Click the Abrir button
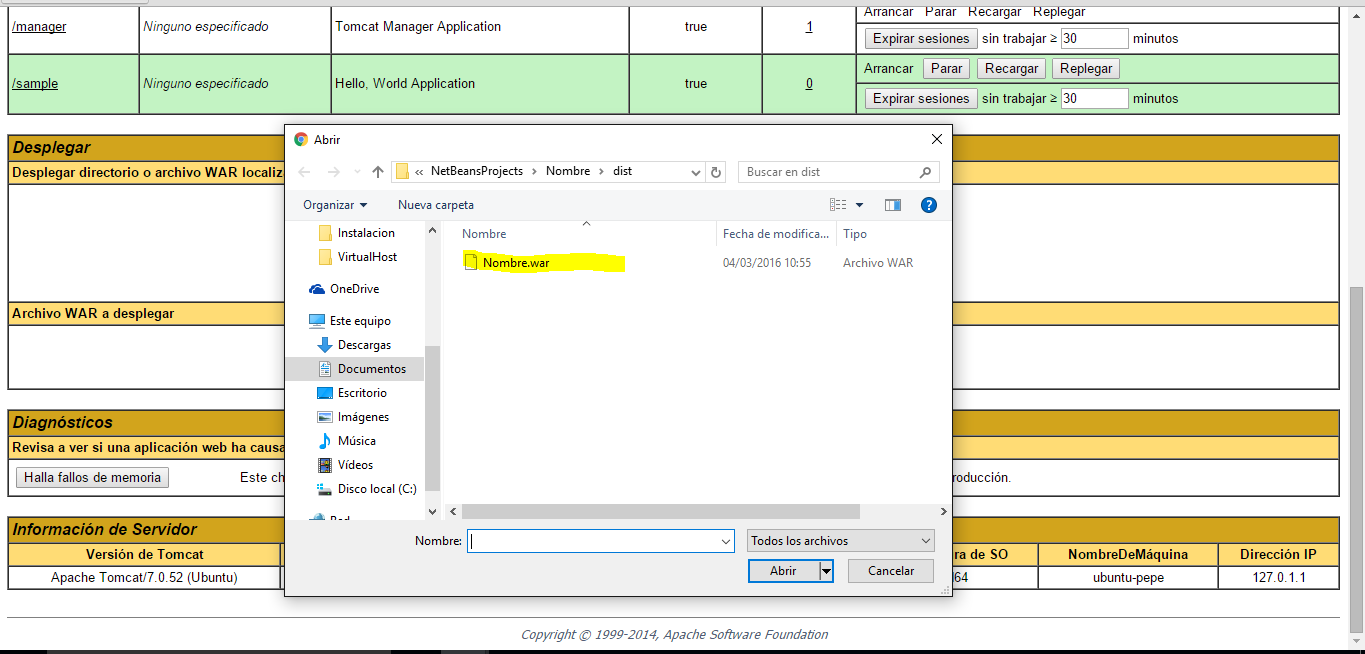The image size is (1365, 654). click(x=783, y=571)
